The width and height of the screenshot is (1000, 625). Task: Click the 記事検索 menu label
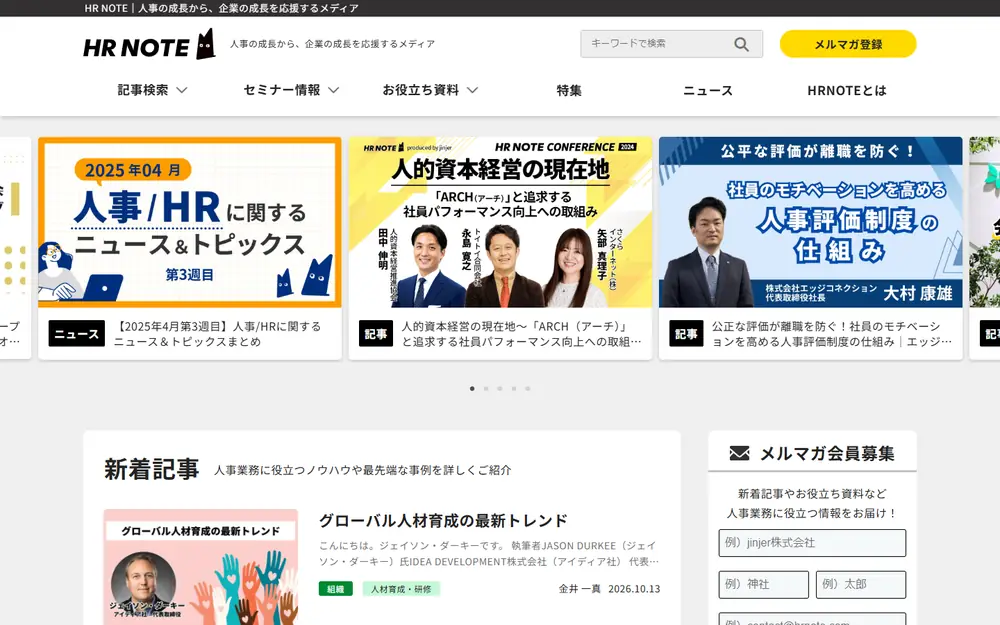click(x=143, y=90)
